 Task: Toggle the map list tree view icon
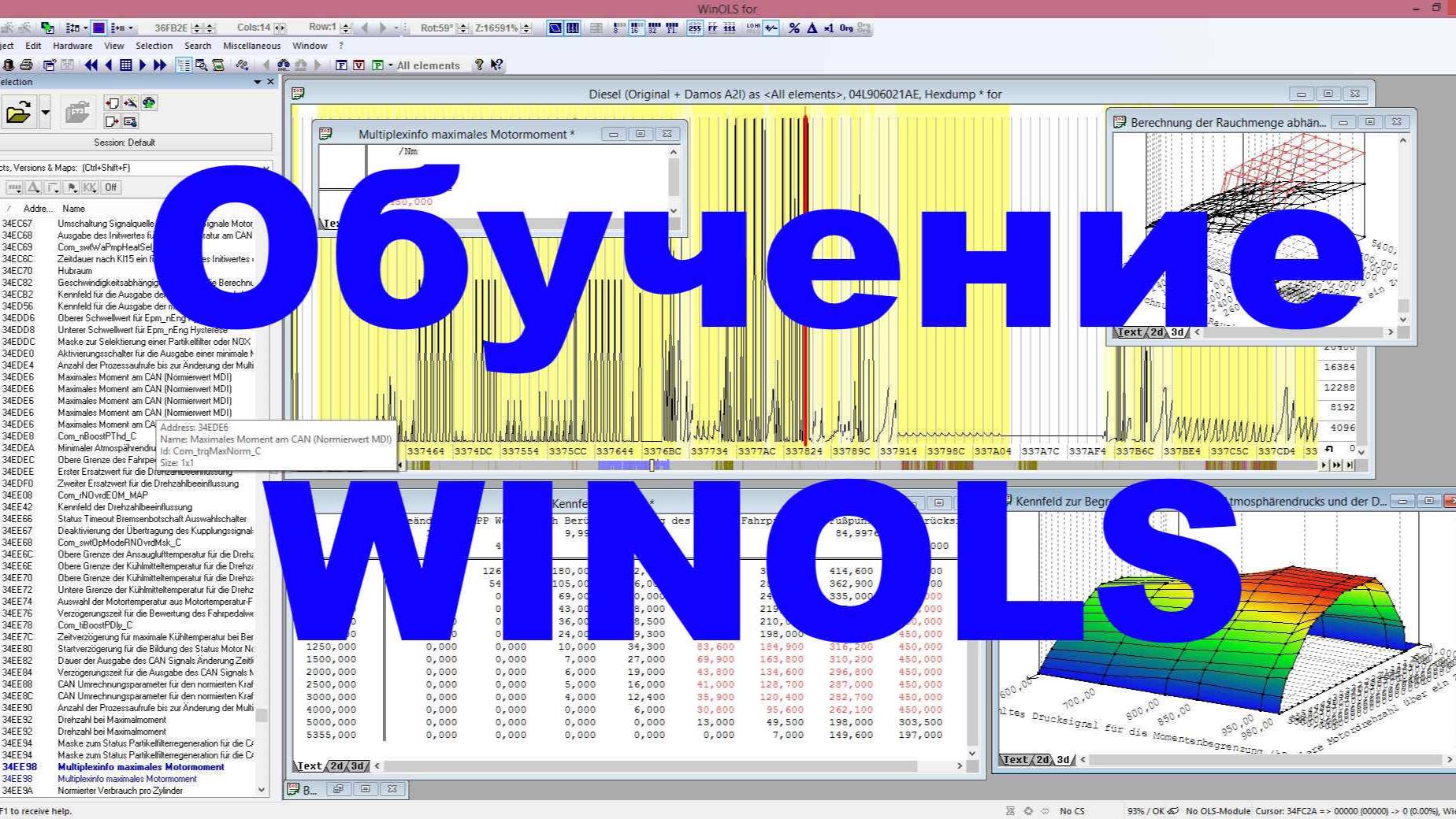pyautogui.click(x=184, y=65)
